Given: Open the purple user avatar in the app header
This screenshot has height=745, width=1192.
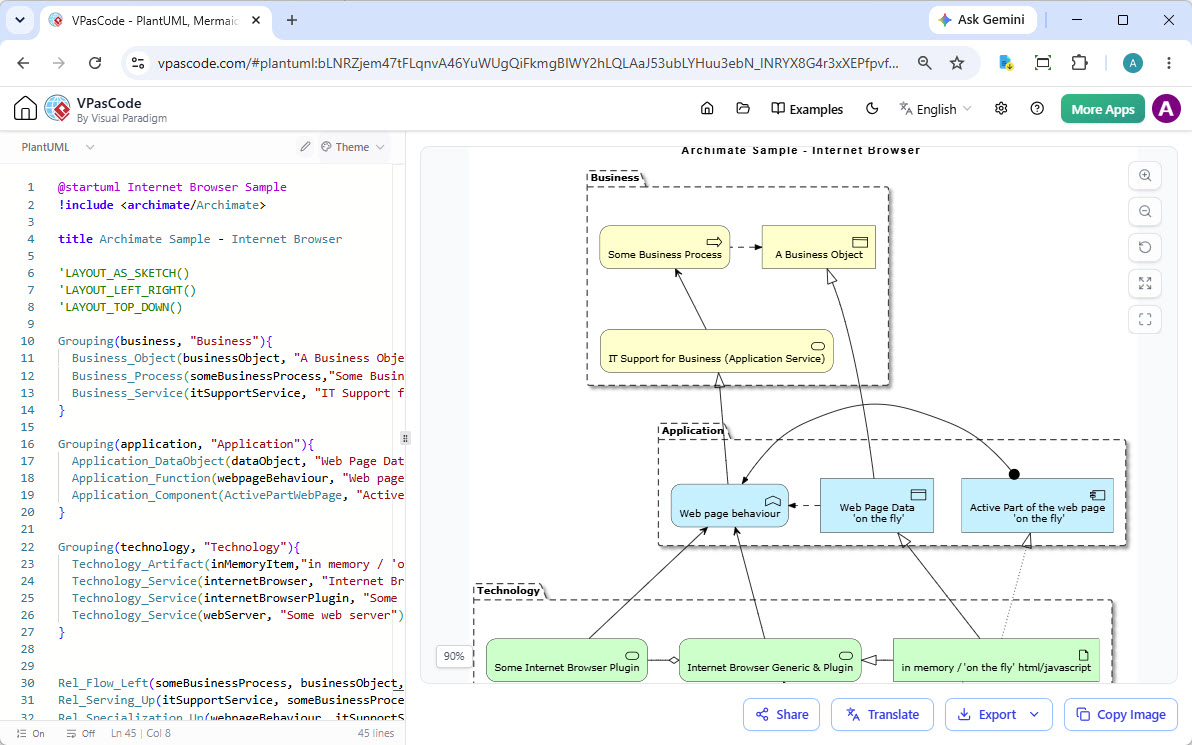Looking at the screenshot, I should tap(1166, 109).
